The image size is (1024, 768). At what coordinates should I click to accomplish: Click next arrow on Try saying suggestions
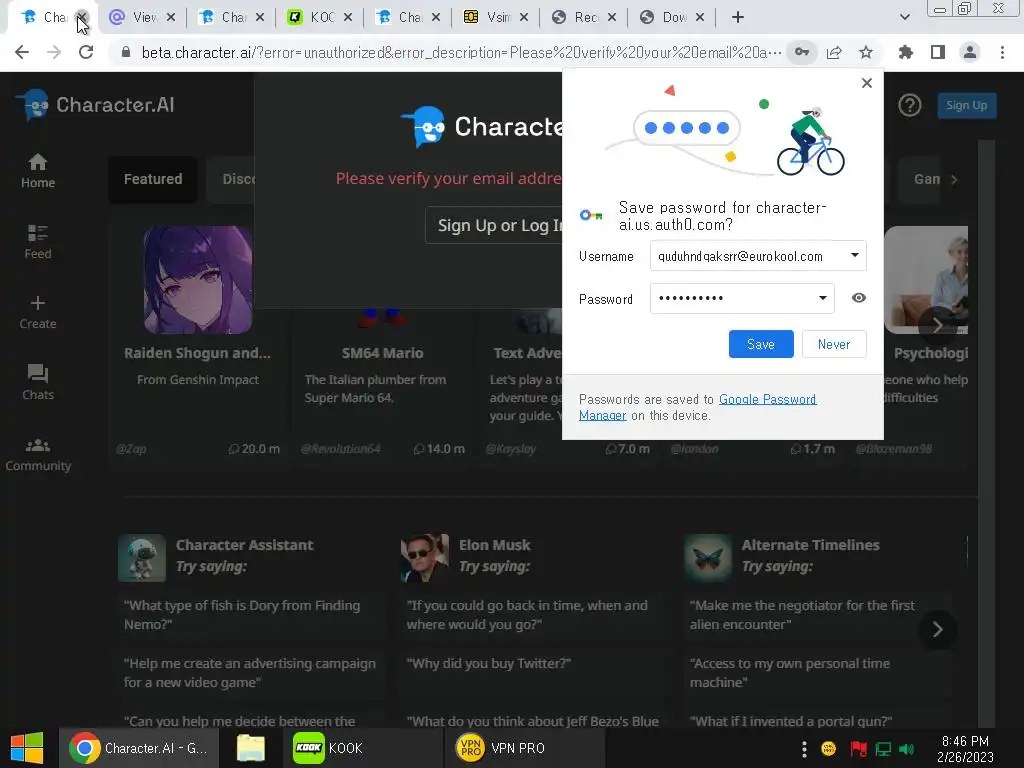click(x=937, y=630)
